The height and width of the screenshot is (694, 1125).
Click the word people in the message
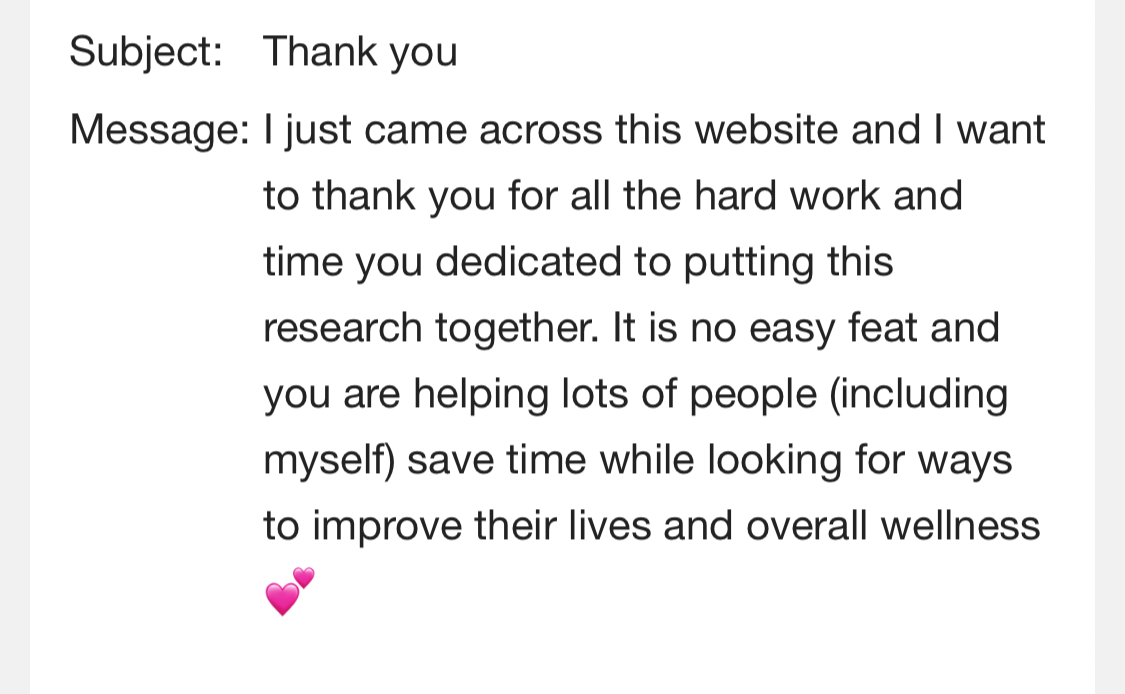pyautogui.click(x=753, y=393)
